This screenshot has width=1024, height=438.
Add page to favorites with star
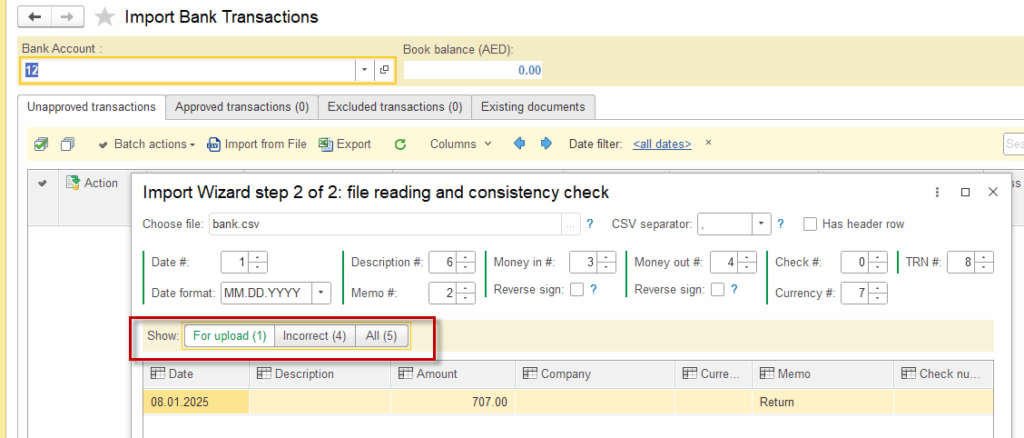coord(104,17)
